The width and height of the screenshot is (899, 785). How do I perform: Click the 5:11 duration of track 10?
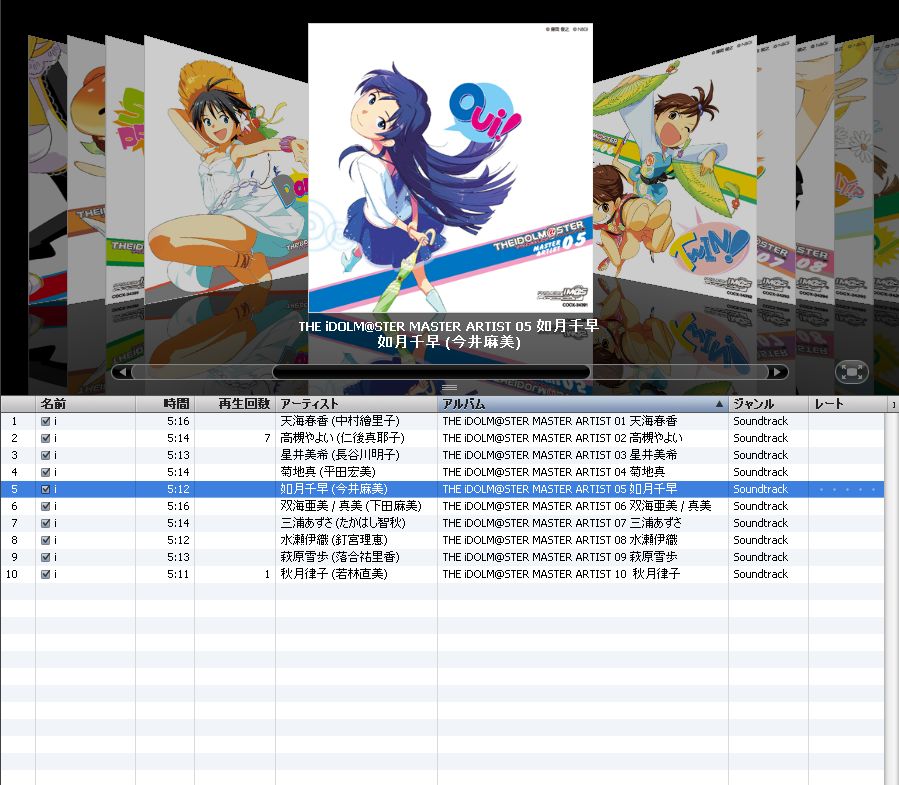pos(178,574)
